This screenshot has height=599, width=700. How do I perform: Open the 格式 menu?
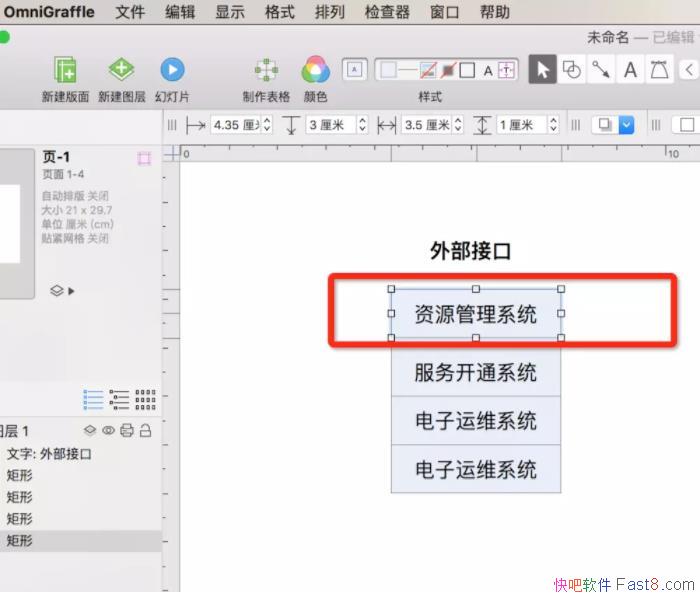click(280, 12)
